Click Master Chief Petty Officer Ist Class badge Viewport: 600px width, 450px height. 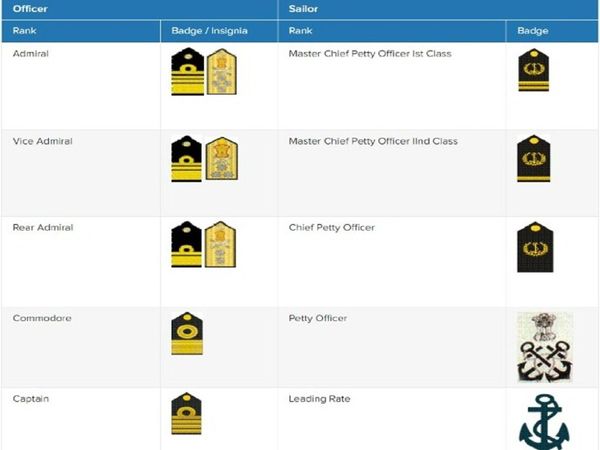pyautogui.click(x=533, y=72)
